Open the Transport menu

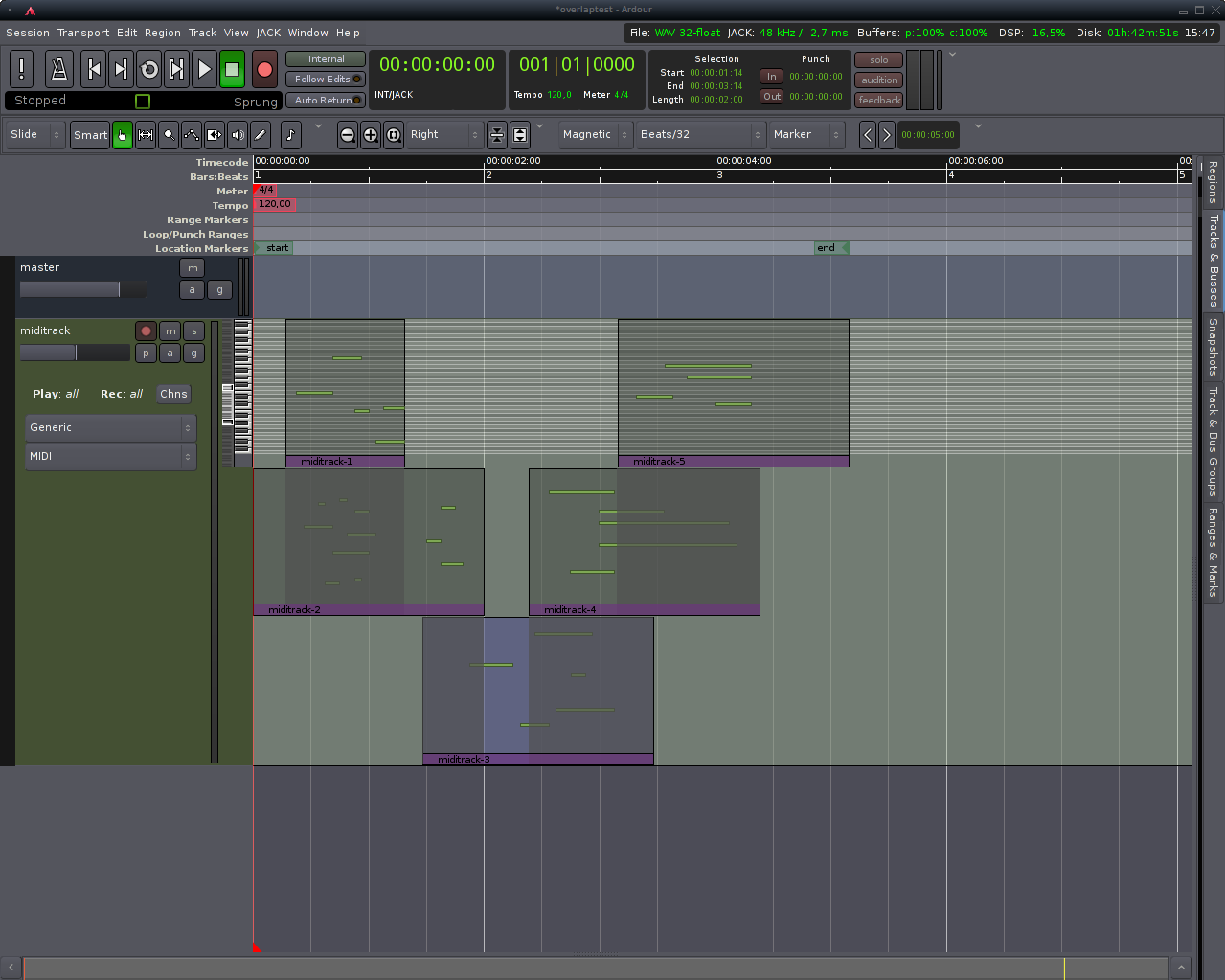tap(83, 33)
